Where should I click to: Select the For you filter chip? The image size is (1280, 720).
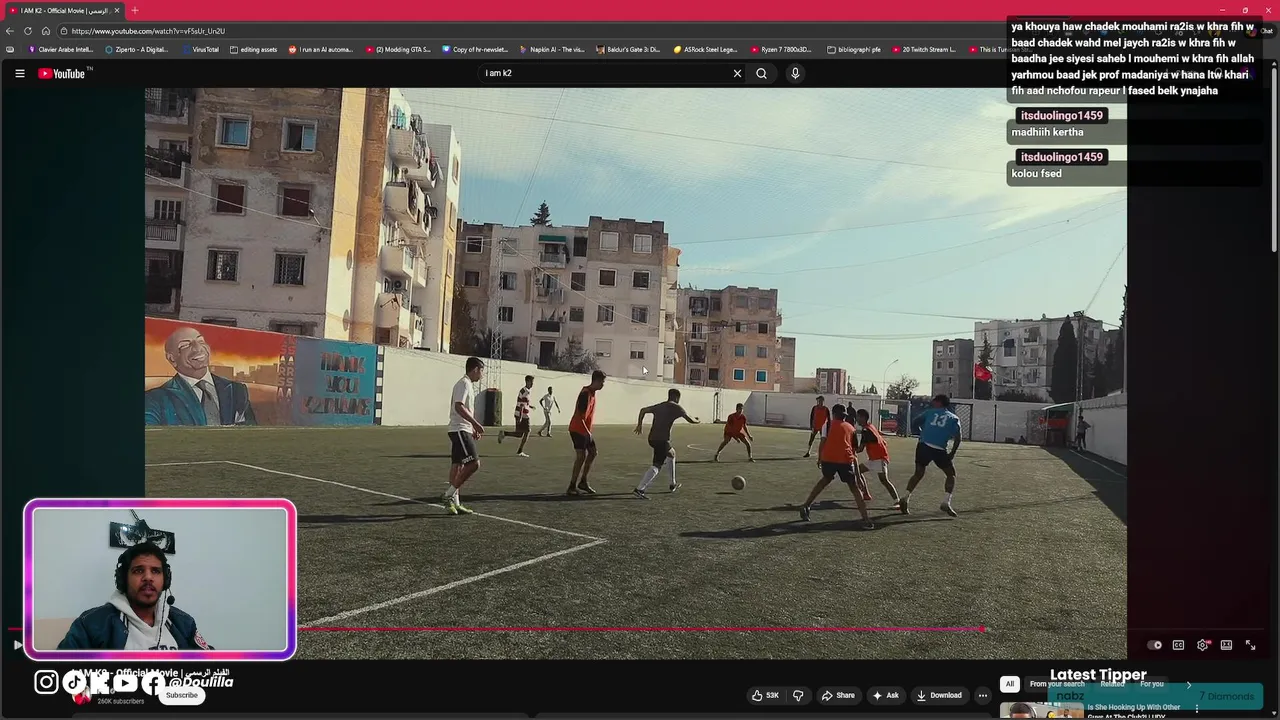(x=1152, y=684)
